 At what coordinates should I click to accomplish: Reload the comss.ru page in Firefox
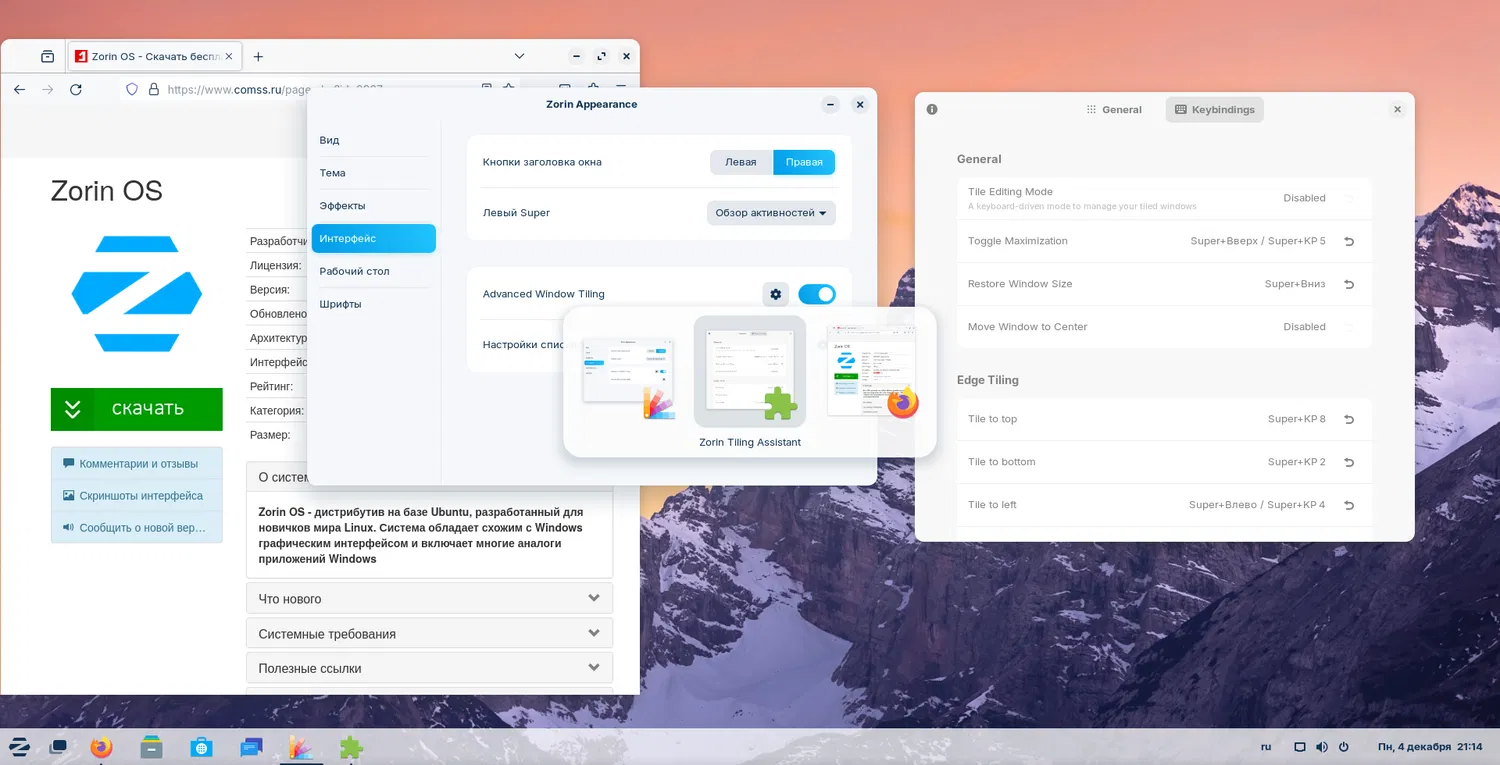[76, 89]
